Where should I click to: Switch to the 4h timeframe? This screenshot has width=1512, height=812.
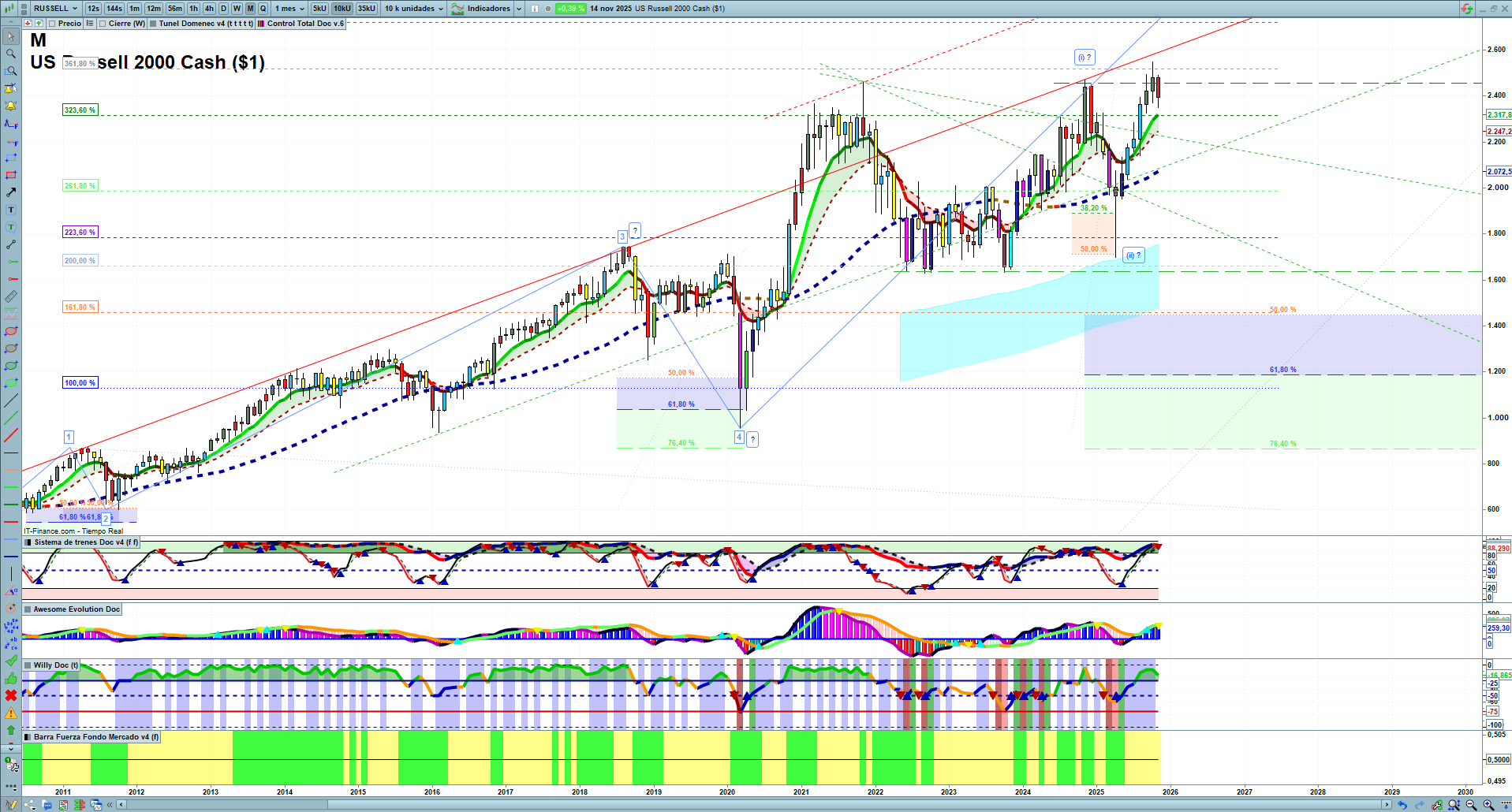click(x=209, y=9)
